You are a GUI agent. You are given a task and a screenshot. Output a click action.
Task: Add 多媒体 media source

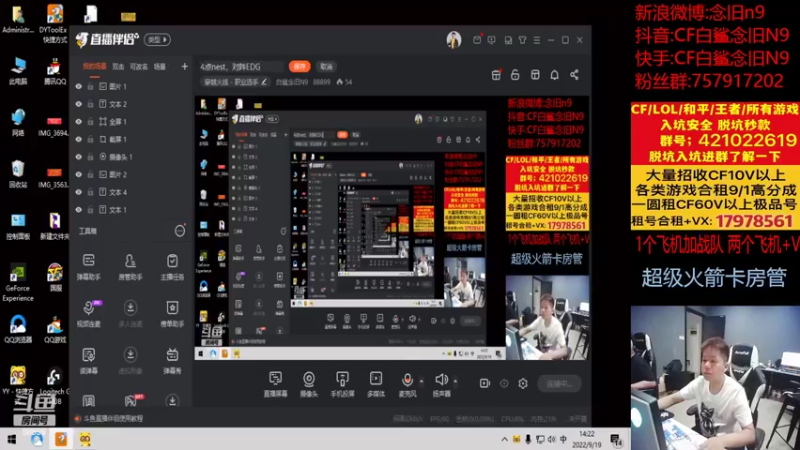pyautogui.click(x=376, y=384)
